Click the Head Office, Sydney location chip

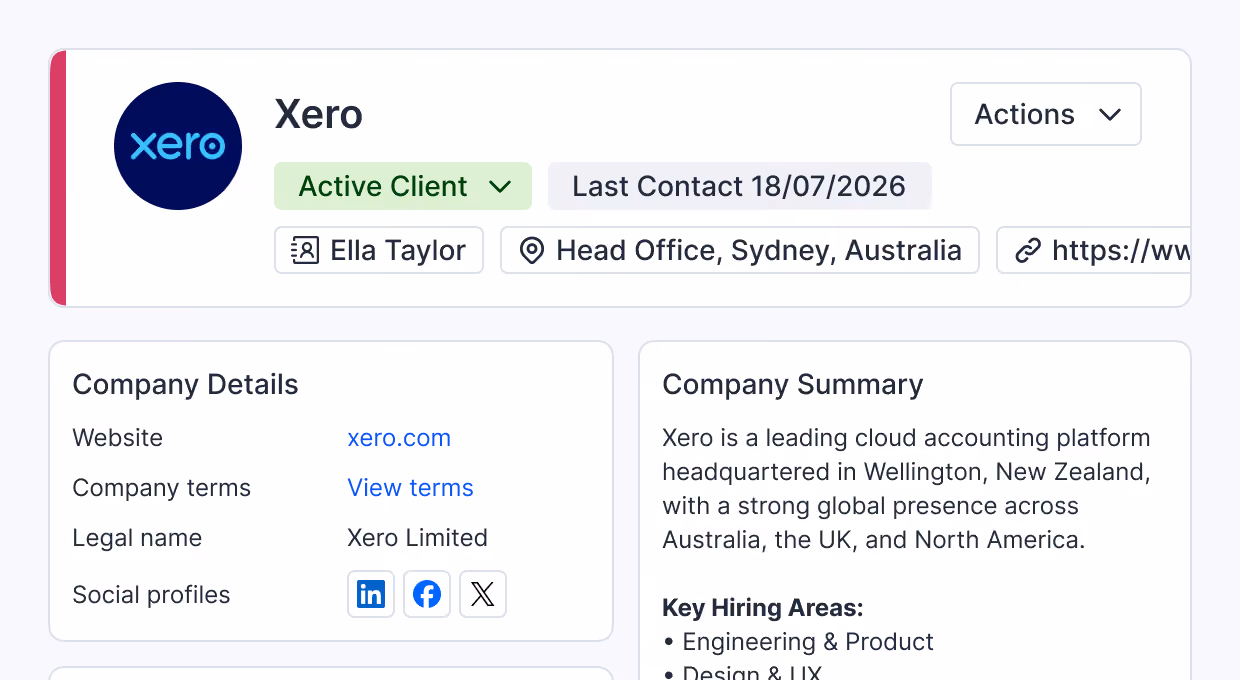click(x=740, y=250)
